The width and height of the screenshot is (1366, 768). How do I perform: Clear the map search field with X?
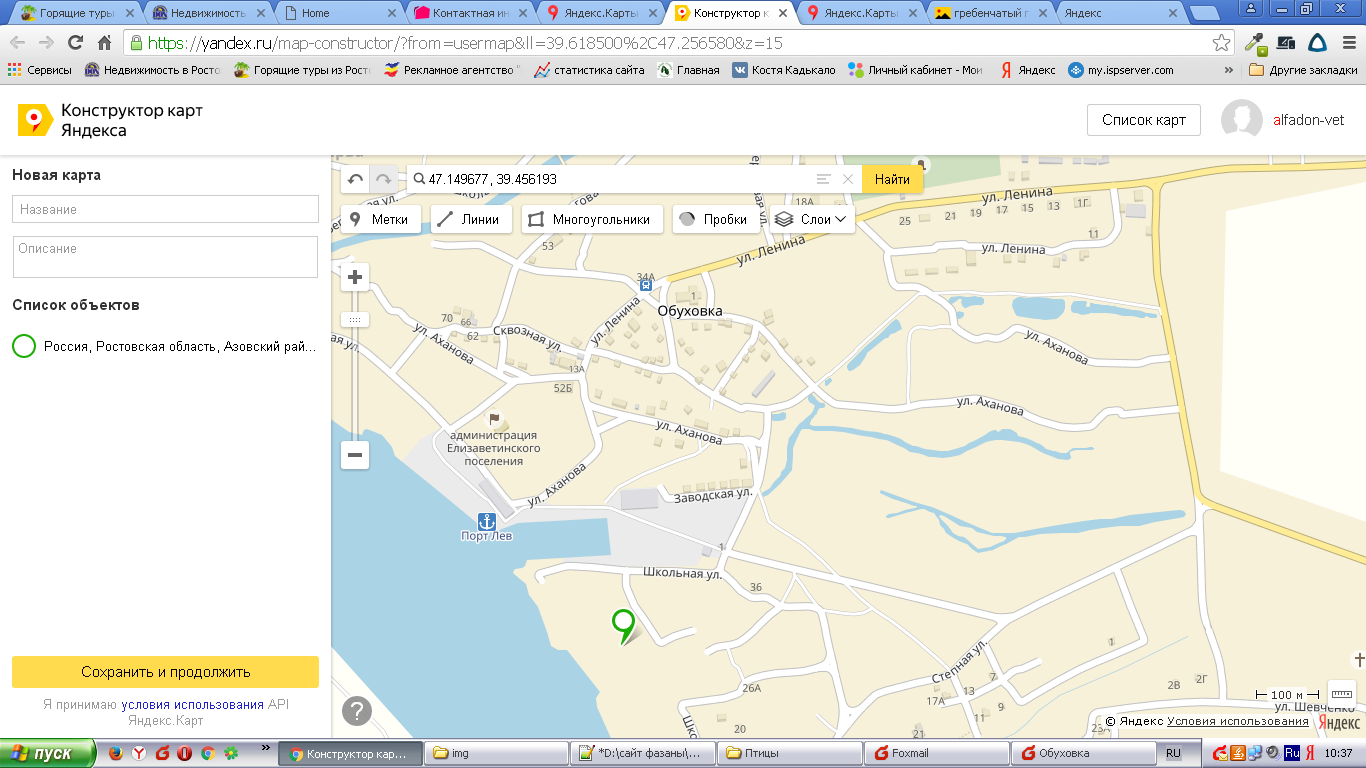(x=848, y=180)
